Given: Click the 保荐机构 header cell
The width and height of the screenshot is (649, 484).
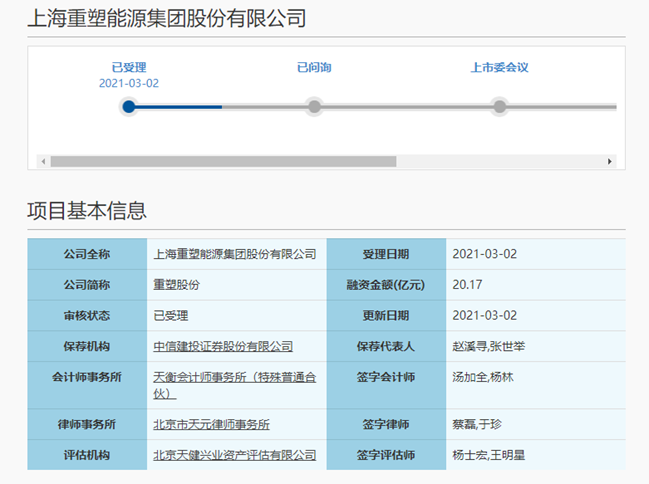Looking at the screenshot, I should [x=87, y=346].
